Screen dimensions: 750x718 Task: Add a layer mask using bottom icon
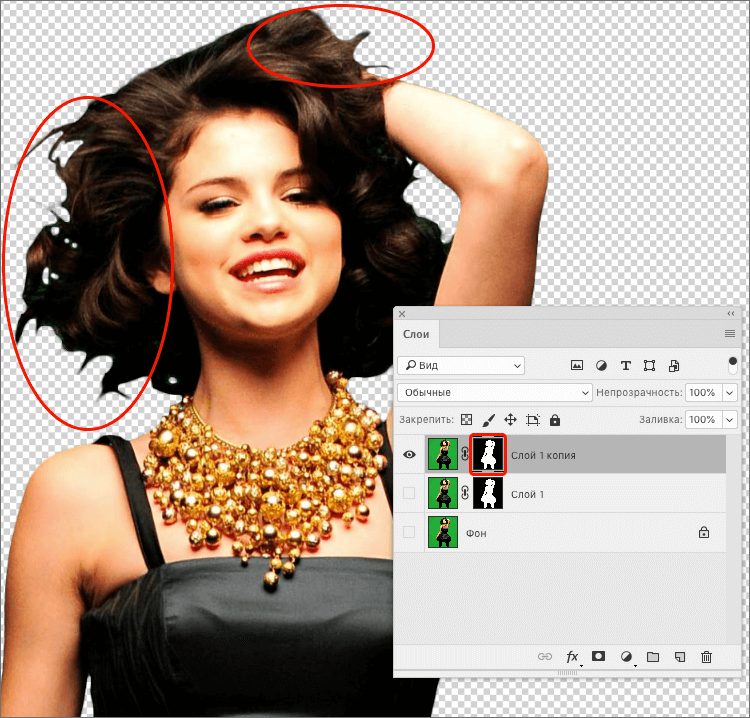[600, 657]
